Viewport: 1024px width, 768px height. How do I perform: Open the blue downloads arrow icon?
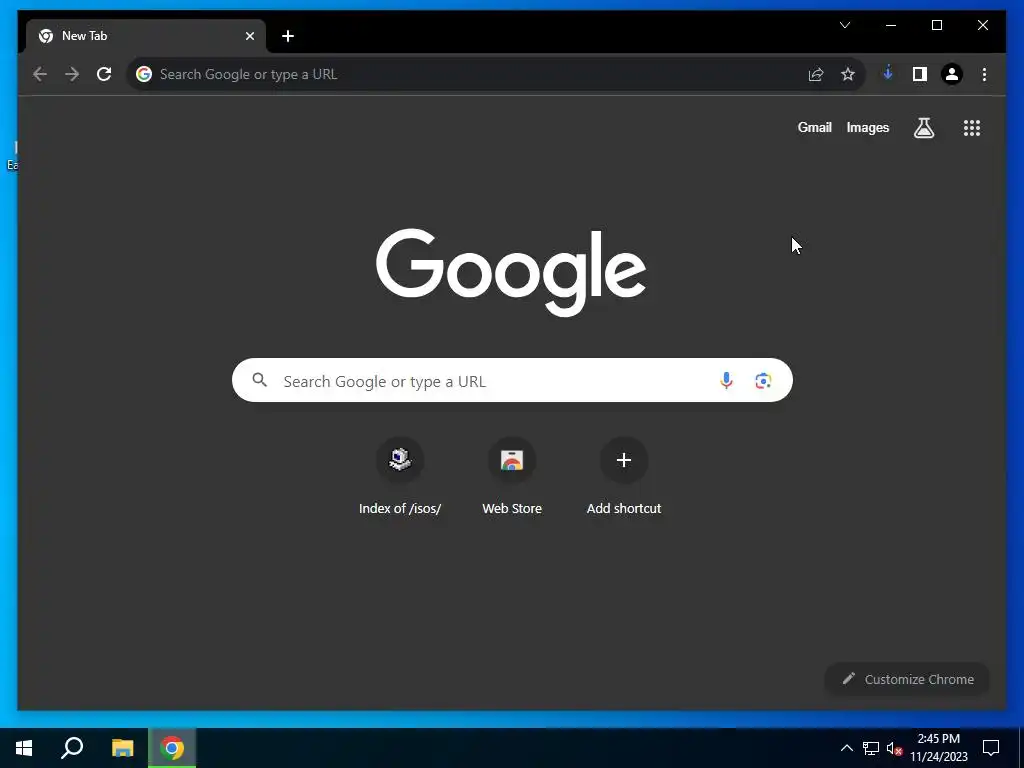(888, 73)
